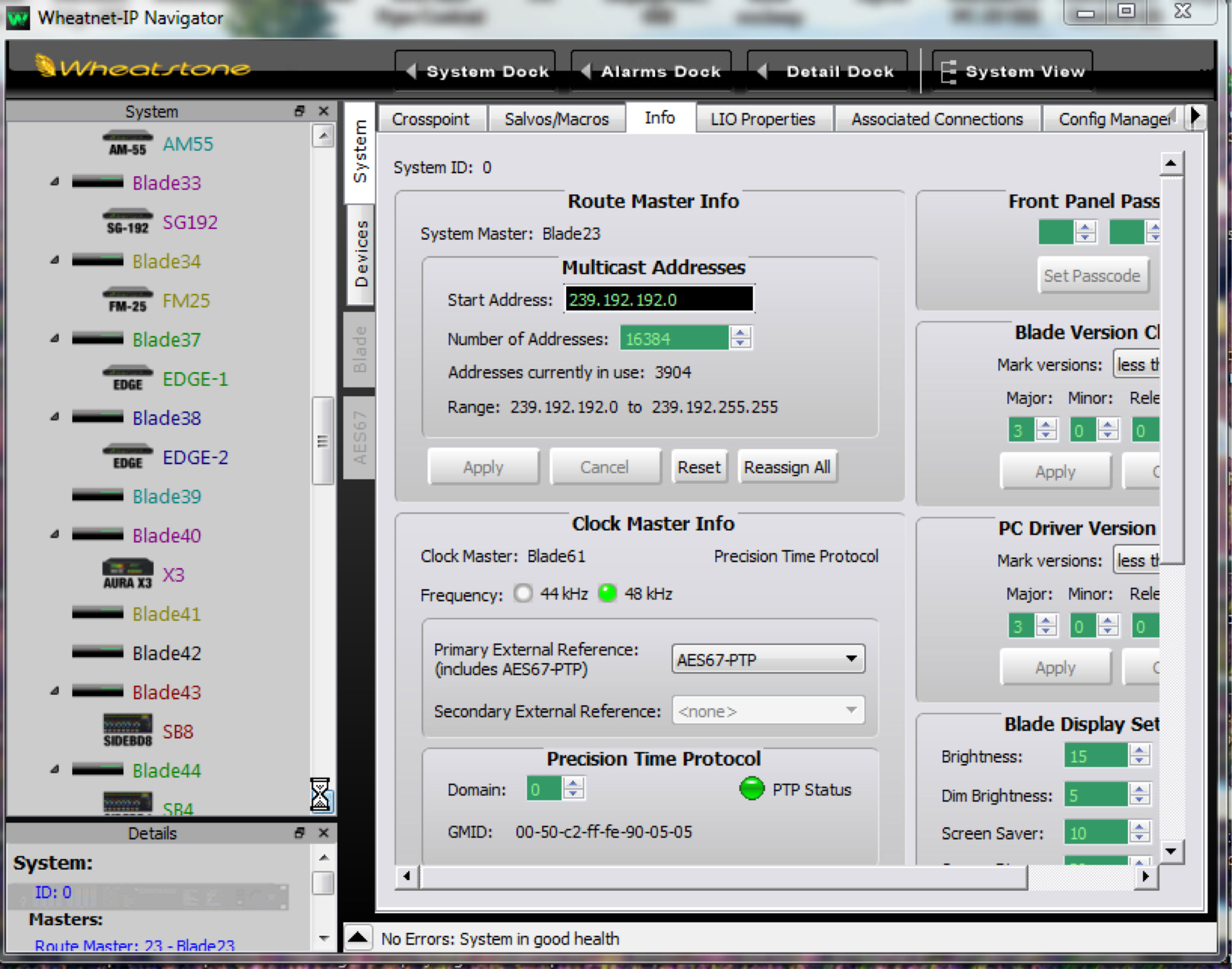Close the Details panel
This screenshot has width=1232, height=969.
click(324, 832)
